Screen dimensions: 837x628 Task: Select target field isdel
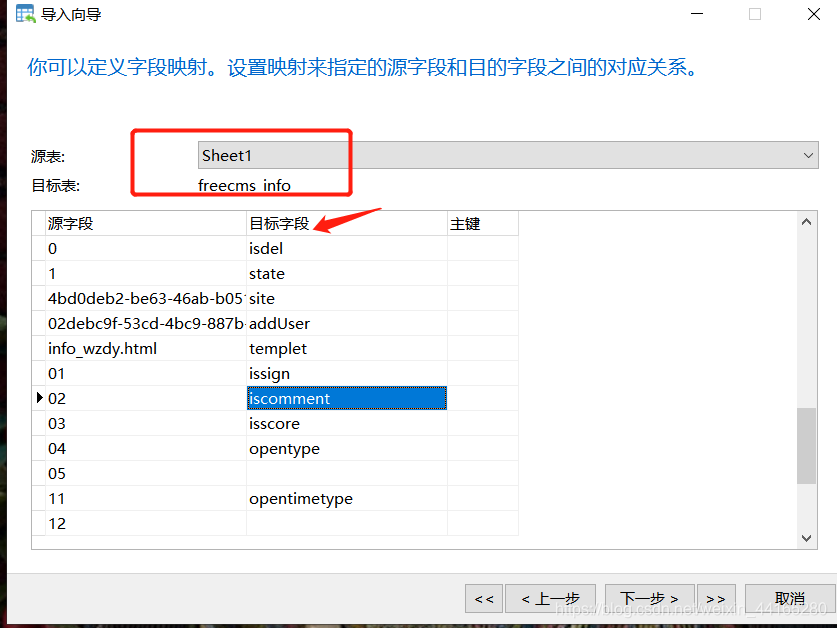(x=347, y=248)
